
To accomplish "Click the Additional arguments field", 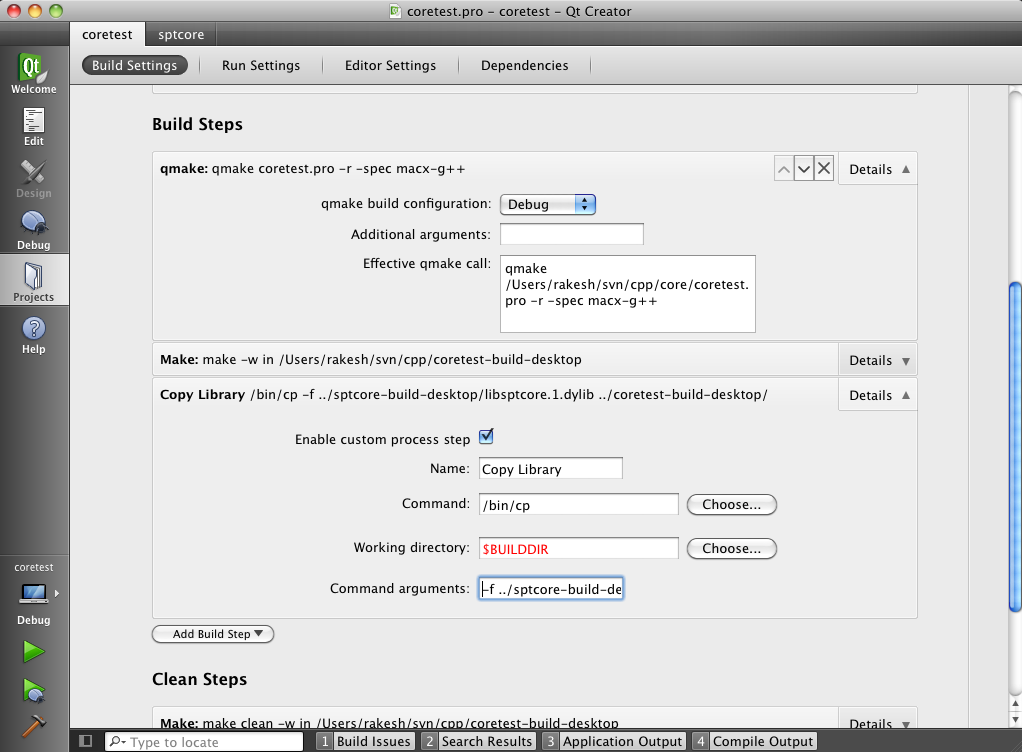I will pos(572,234).
